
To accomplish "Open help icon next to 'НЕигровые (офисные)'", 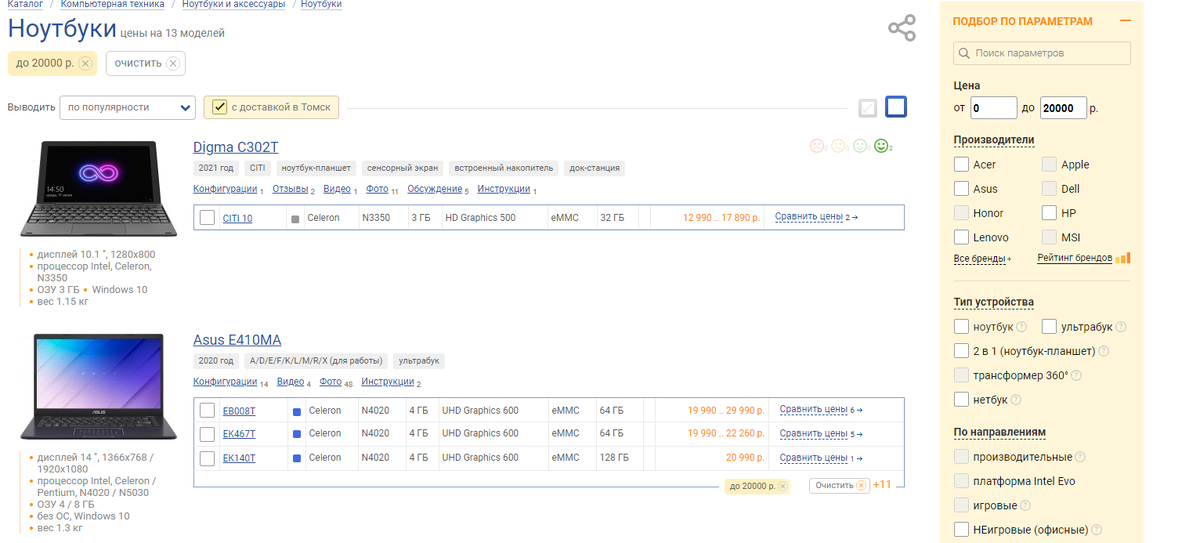I will tap(1097, 530).
